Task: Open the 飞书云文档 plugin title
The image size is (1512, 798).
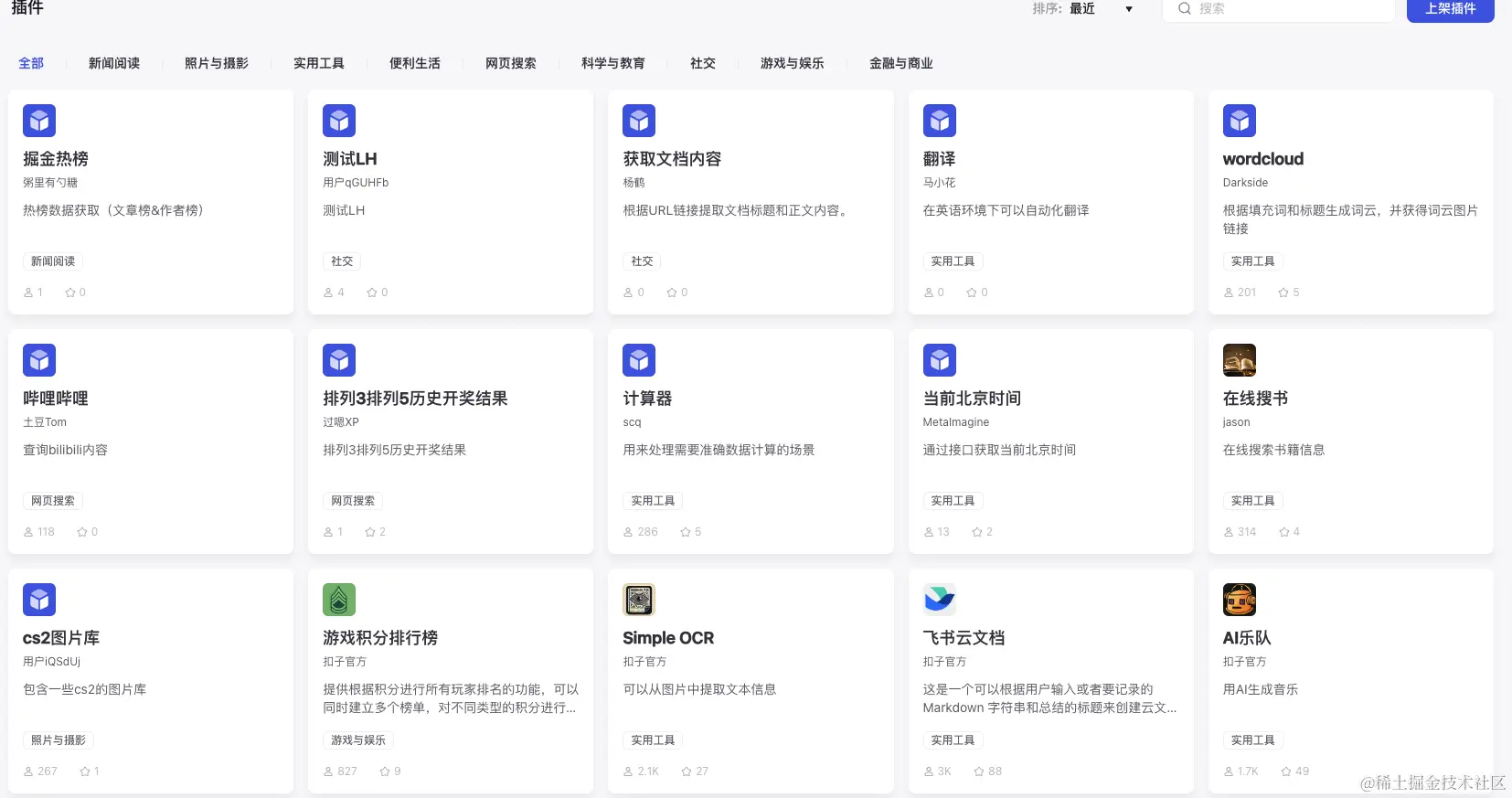Action: coord(964,638)
